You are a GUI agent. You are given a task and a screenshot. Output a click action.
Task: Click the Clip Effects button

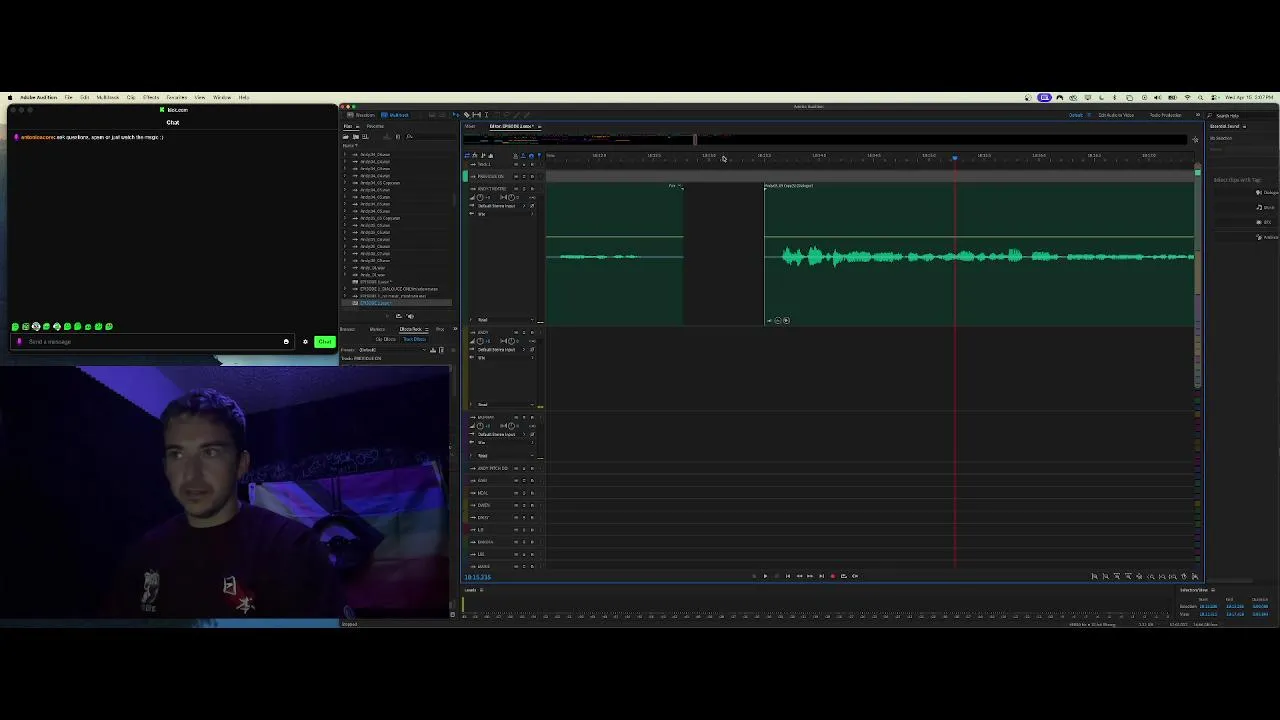click(x=386, y=339)
